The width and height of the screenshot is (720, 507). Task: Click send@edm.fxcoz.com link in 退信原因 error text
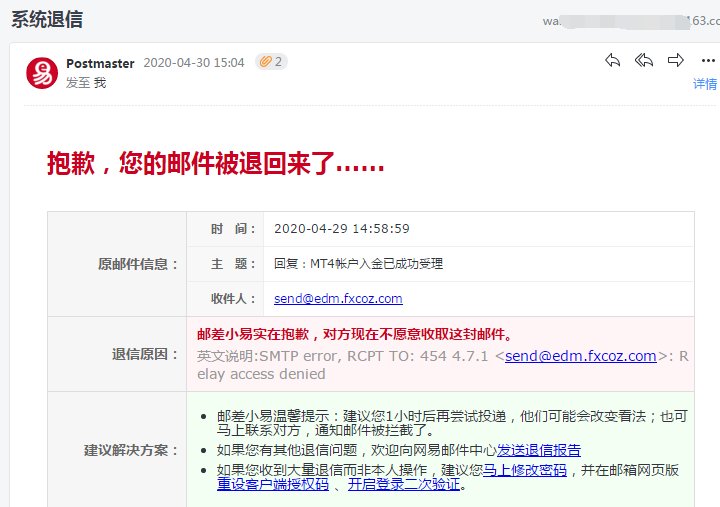(x=580, y=356)
